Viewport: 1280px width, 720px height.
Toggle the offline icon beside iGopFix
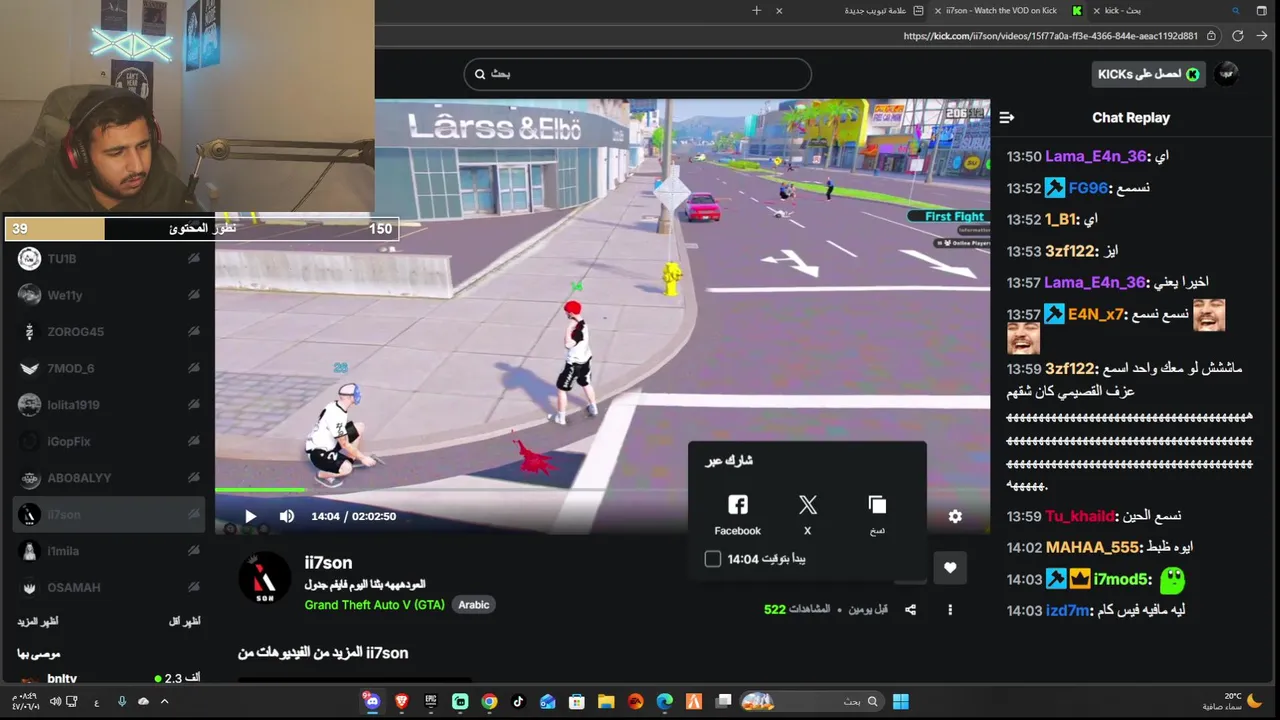click(x=194, y=441)
